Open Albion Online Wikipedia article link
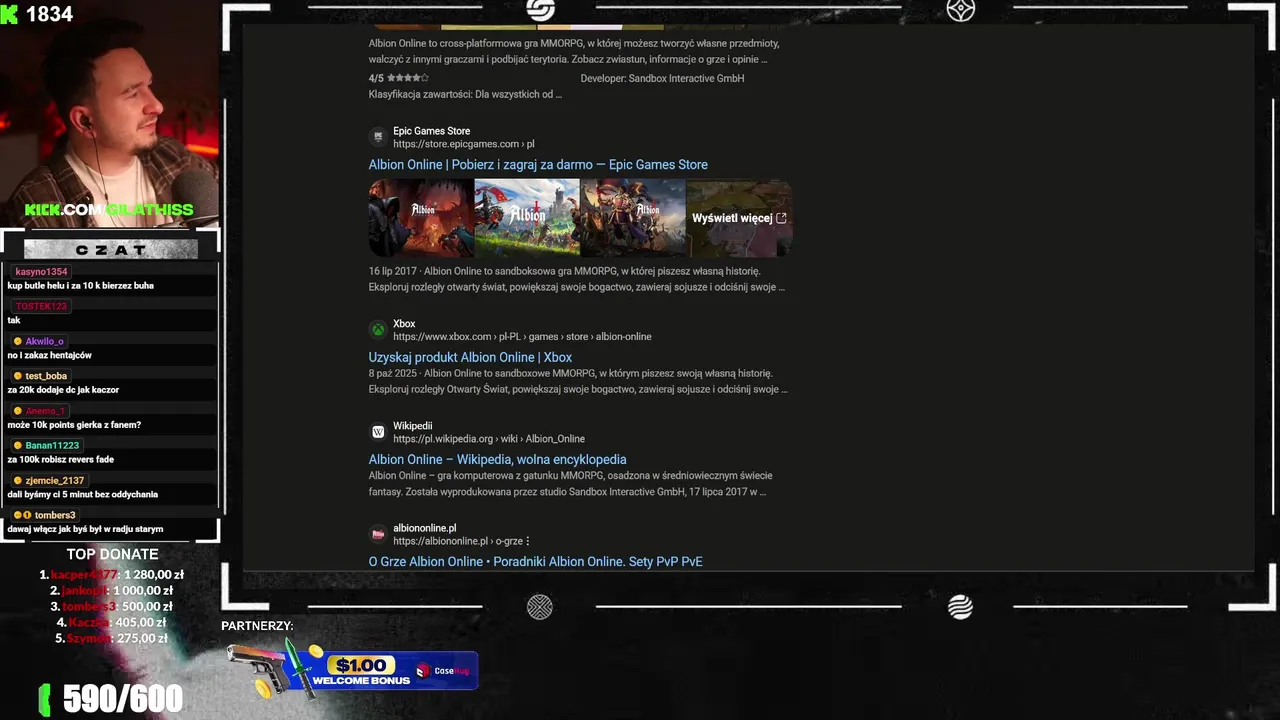1280x720 pixels. [497, 460]
